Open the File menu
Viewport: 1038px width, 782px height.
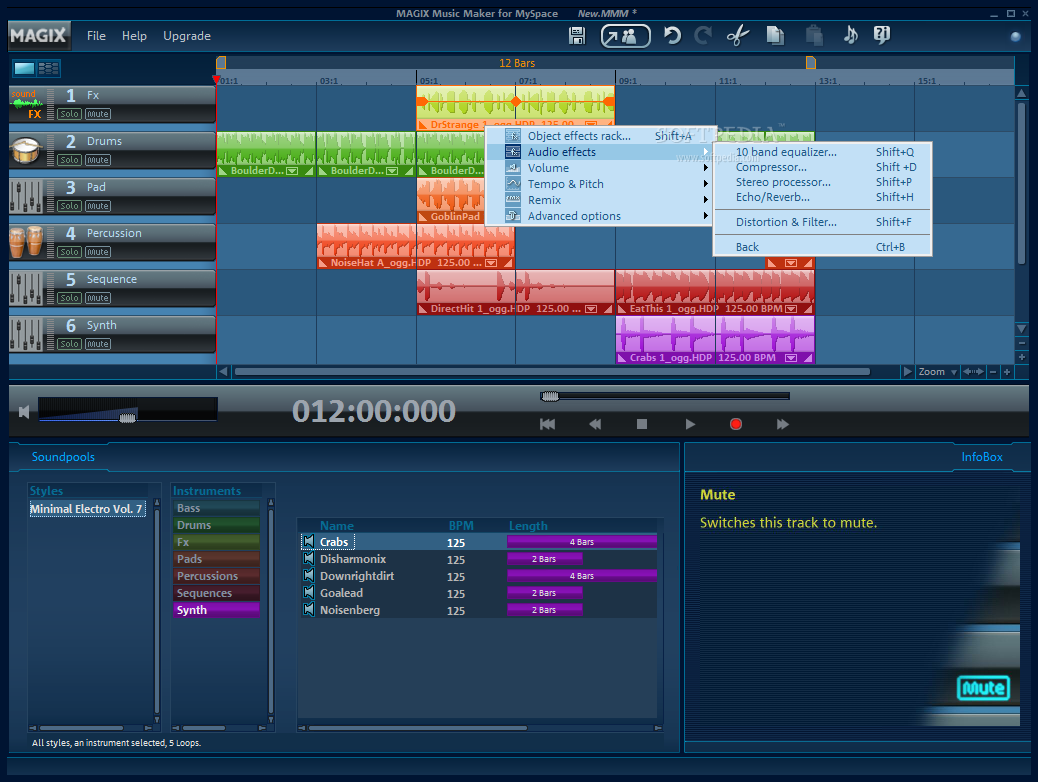point(96,36)
